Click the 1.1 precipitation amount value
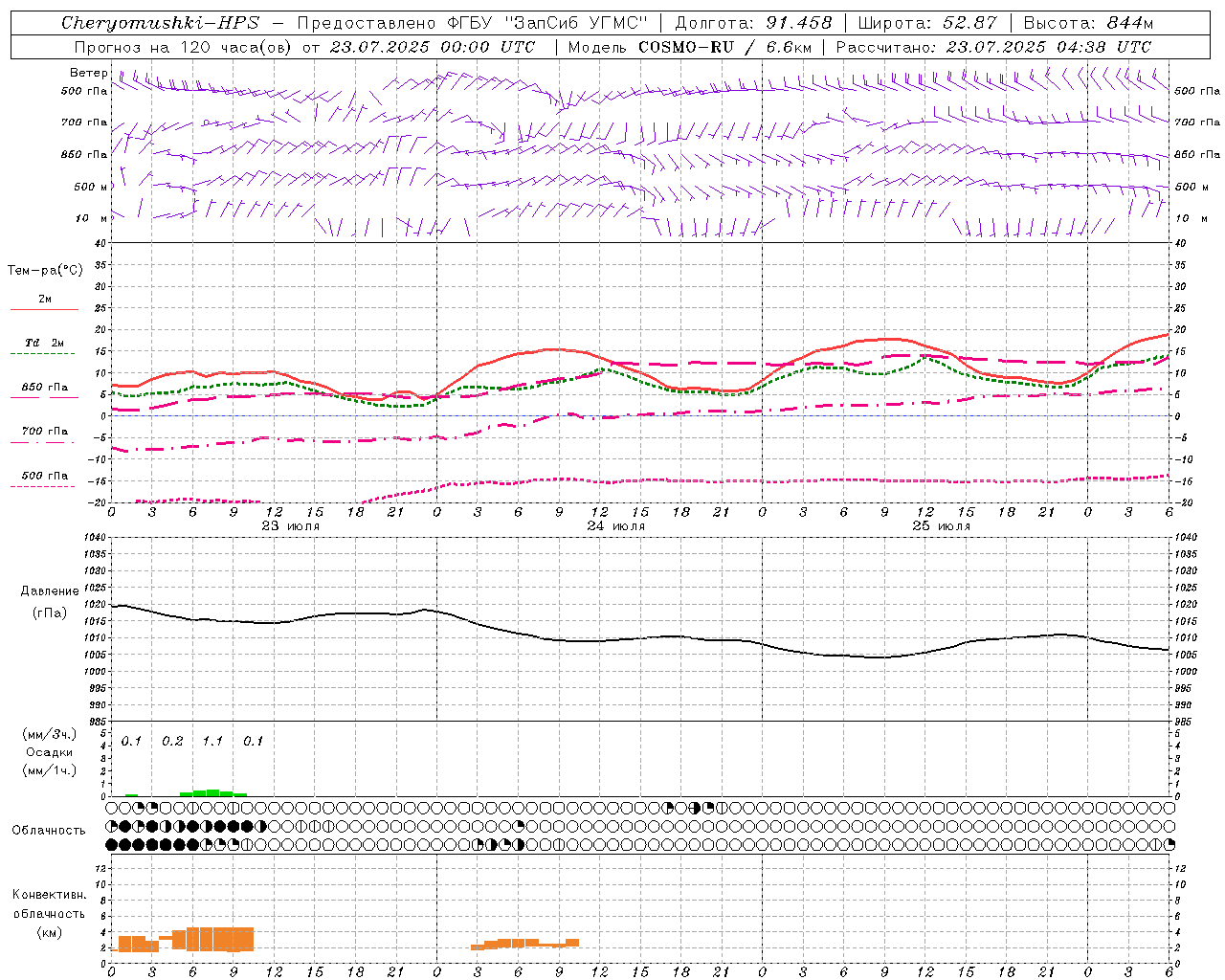Viewport: 1225px width, 980px height. [212, 741]
